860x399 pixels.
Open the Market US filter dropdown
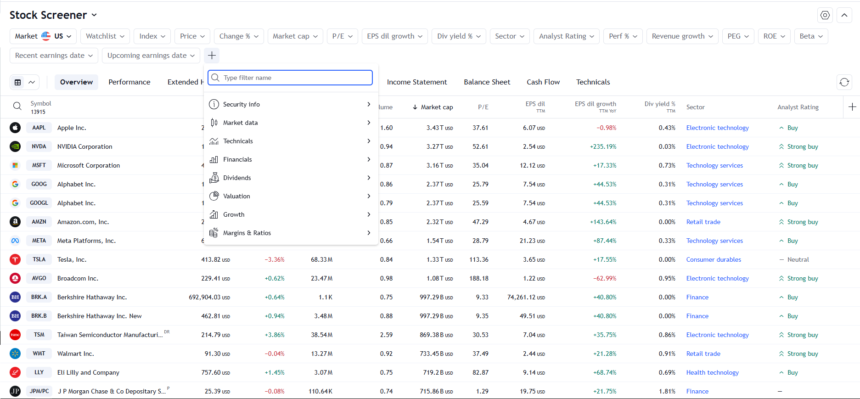point(43,36)
